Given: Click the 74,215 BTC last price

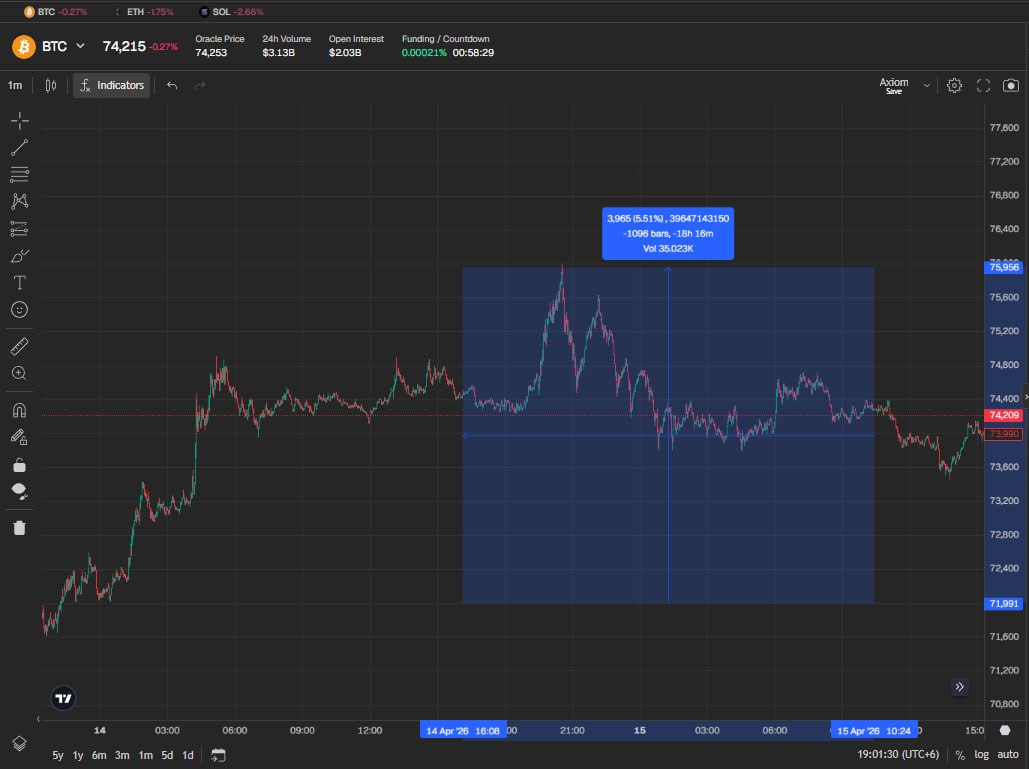Looking at the screenshot, I should coord(124,46).
